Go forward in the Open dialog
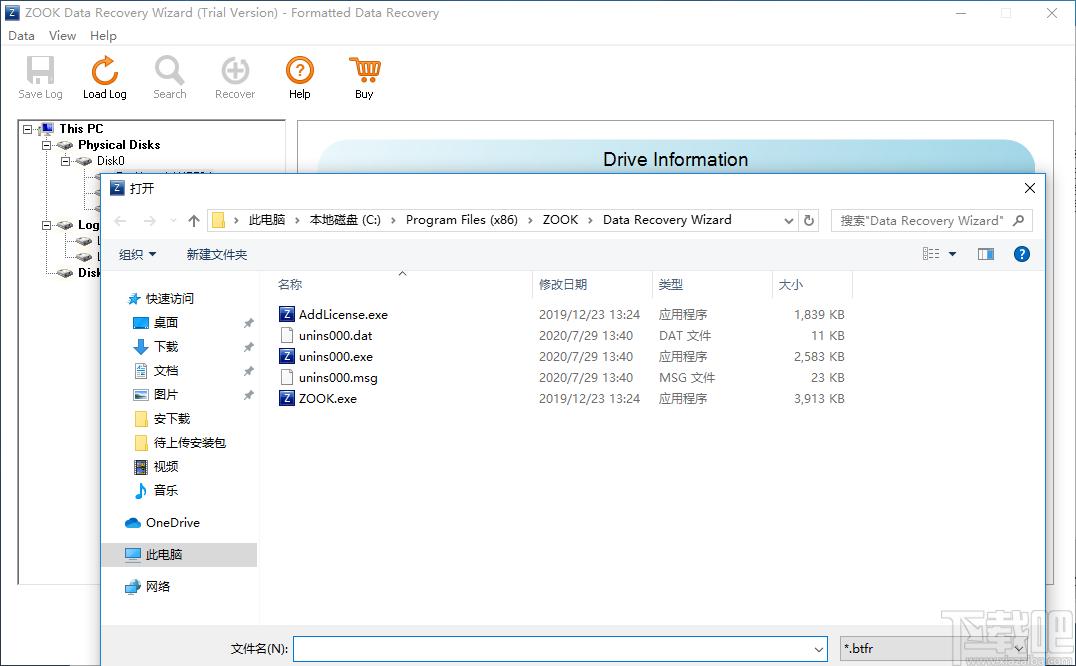Image resolution: width=1076 pixels, height=666 pixels. [x=149, y=220]
